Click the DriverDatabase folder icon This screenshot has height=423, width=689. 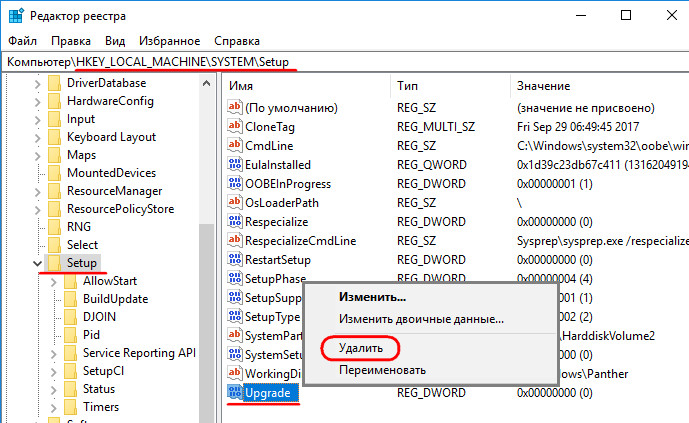click(54, 83)
